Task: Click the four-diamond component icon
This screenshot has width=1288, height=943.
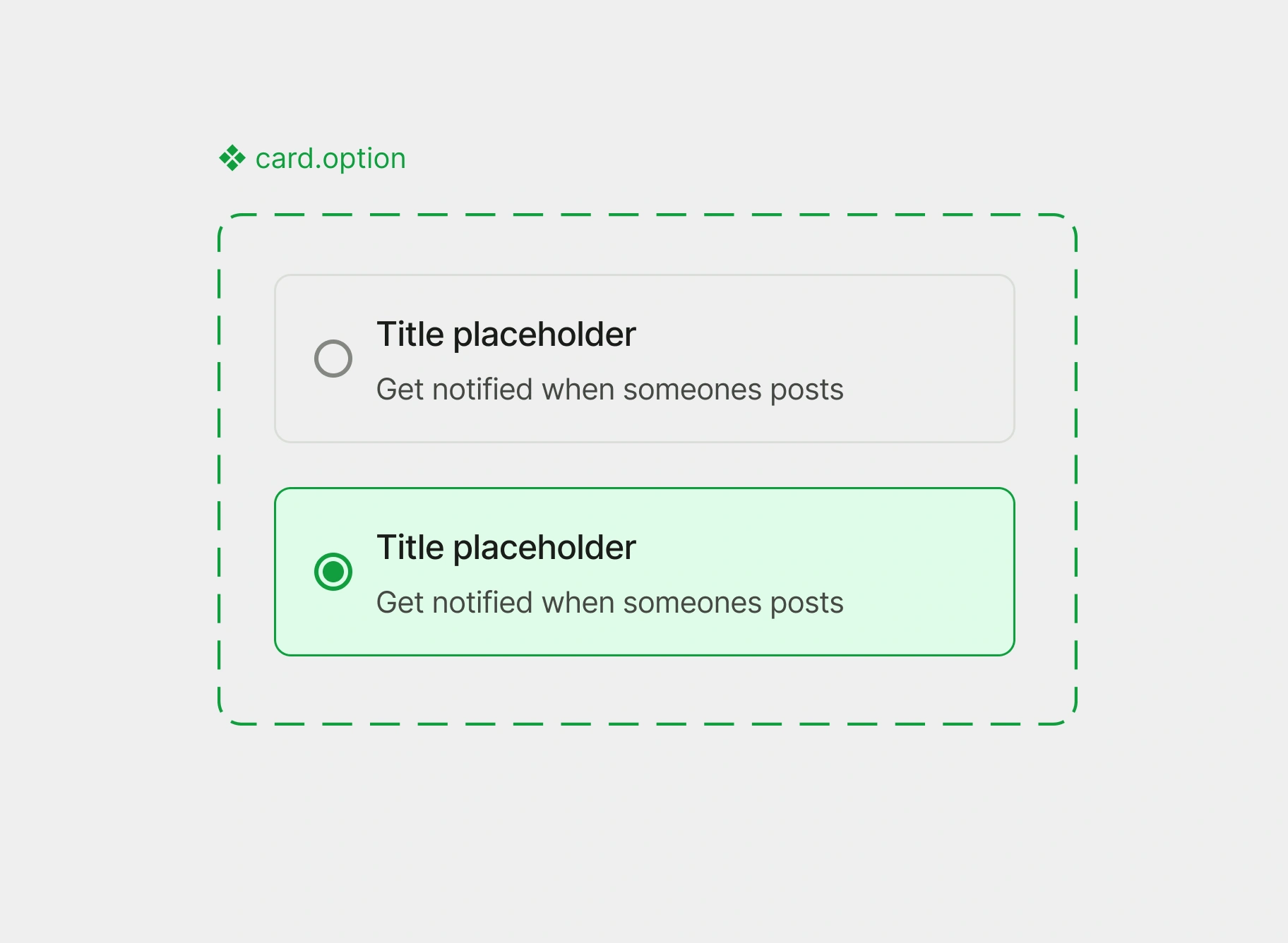Action: click(232, 158)
